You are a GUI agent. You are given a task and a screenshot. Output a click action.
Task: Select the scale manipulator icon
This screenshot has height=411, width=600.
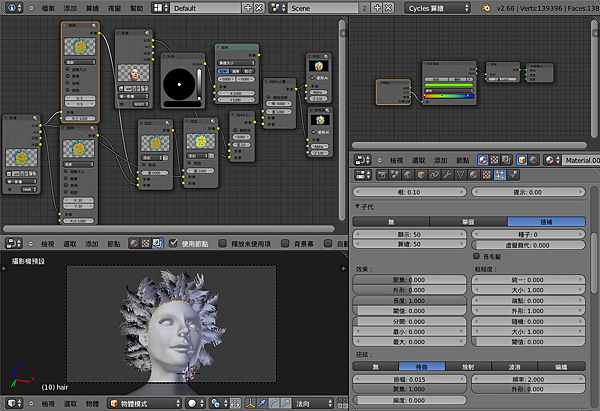[x=286, y=403]
